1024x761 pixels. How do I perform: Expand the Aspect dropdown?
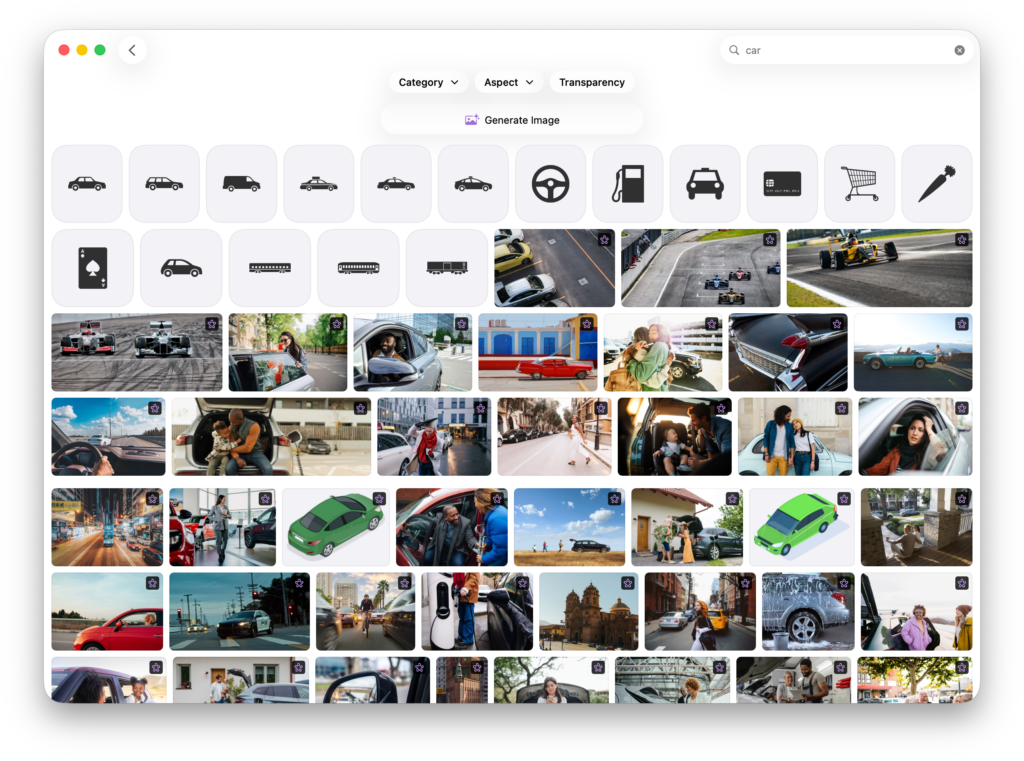508,83
